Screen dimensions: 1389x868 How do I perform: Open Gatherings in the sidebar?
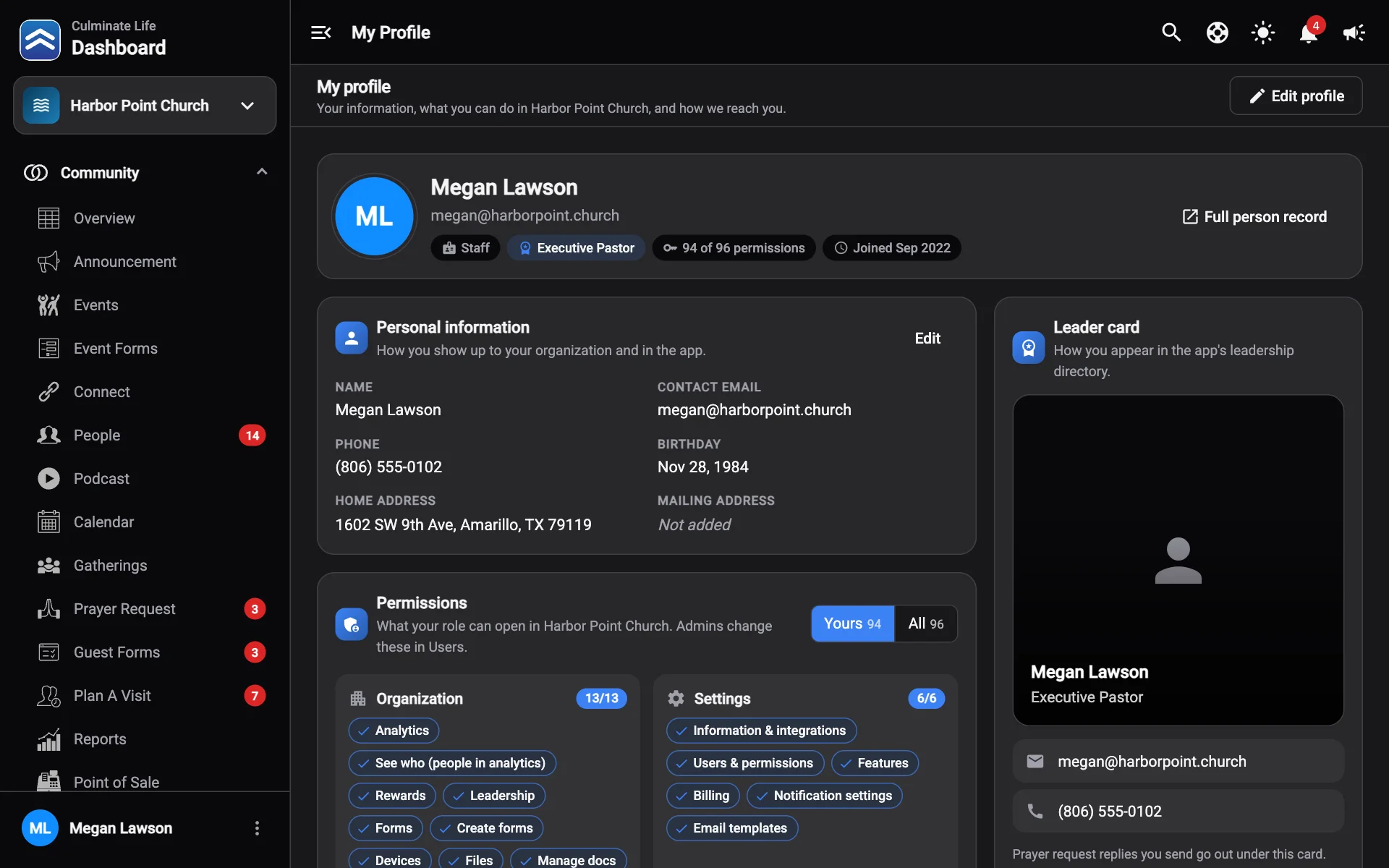(145, 565)
